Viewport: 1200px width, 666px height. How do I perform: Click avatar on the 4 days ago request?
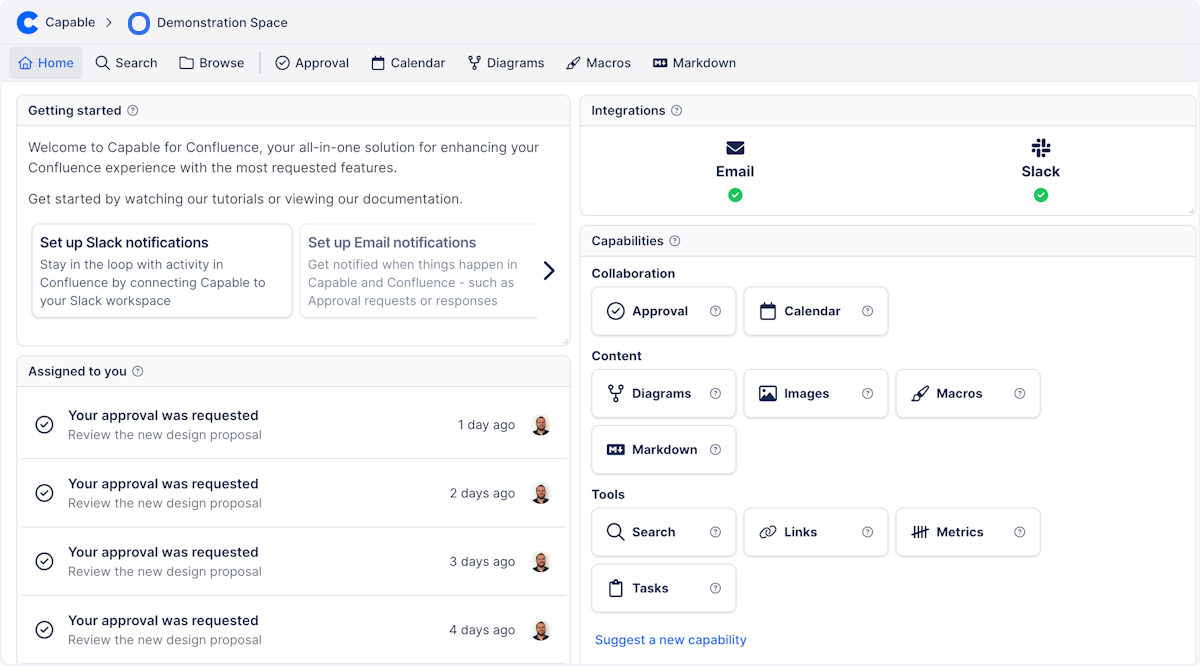[541, 630]
